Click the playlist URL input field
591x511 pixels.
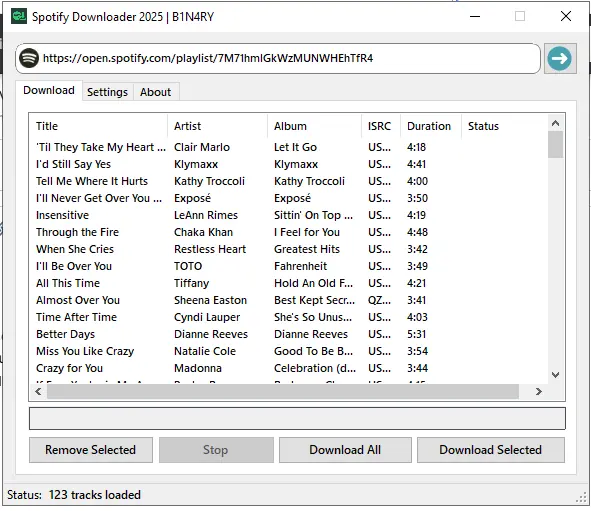point(278,58)
